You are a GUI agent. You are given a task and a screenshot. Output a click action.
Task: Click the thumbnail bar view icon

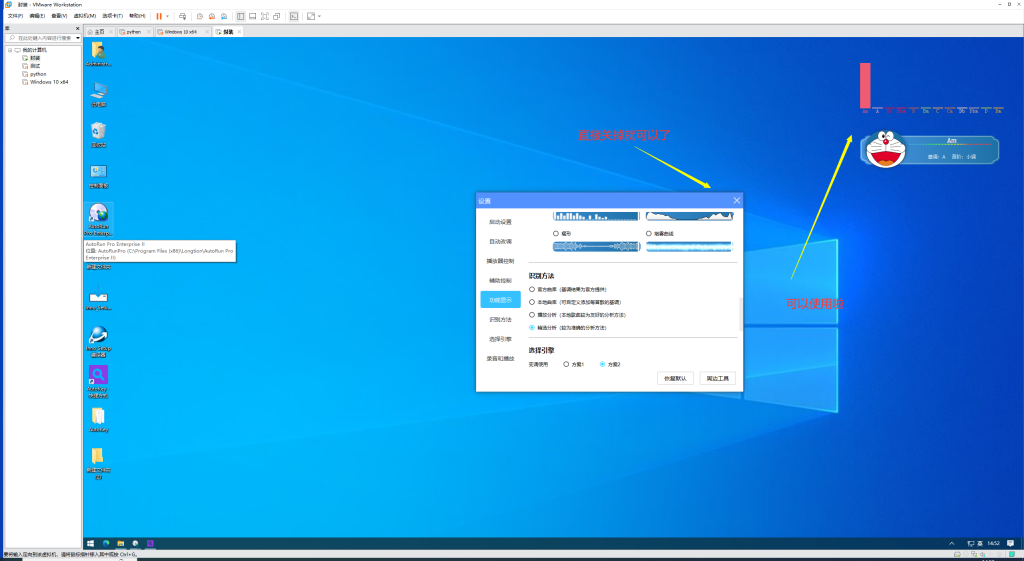252,16
